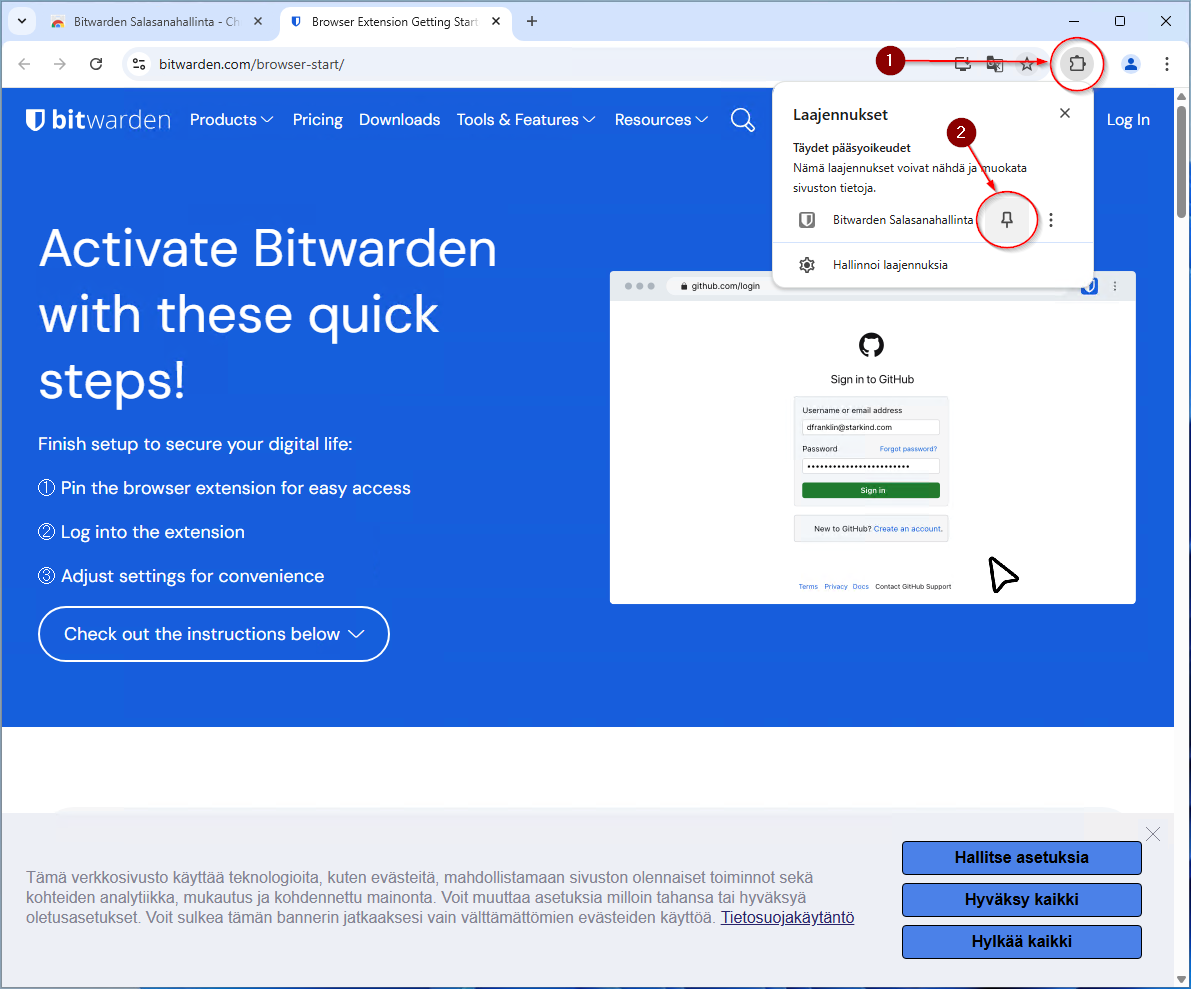Pin the Bitwarden Salasanahallinta extension
This screenshot has width=1191, height=989.
(x=1006, y=220)
